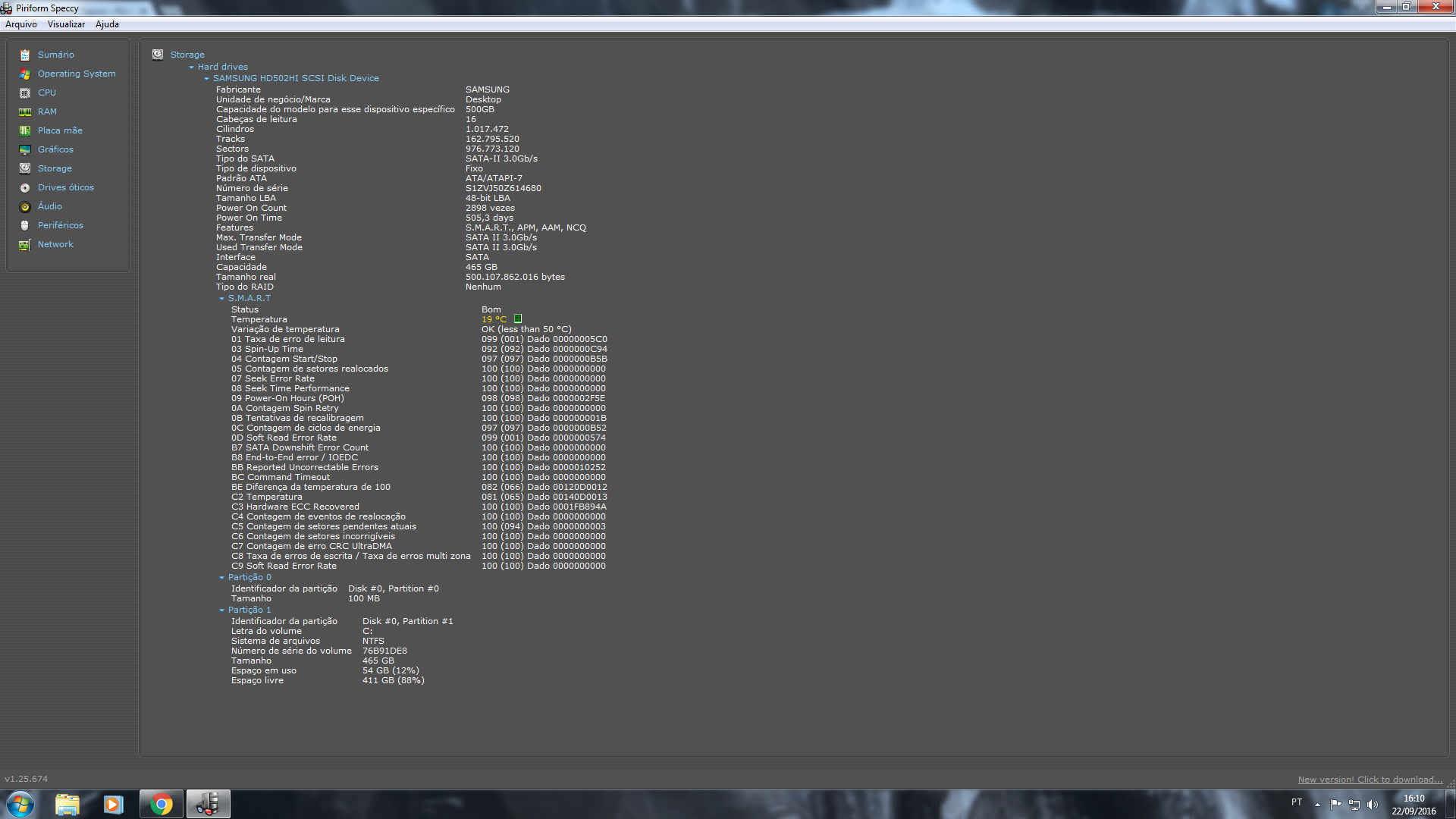Click the network icon in system tray
Viewport: 1456px width, 819px height.
point(1354,805)
